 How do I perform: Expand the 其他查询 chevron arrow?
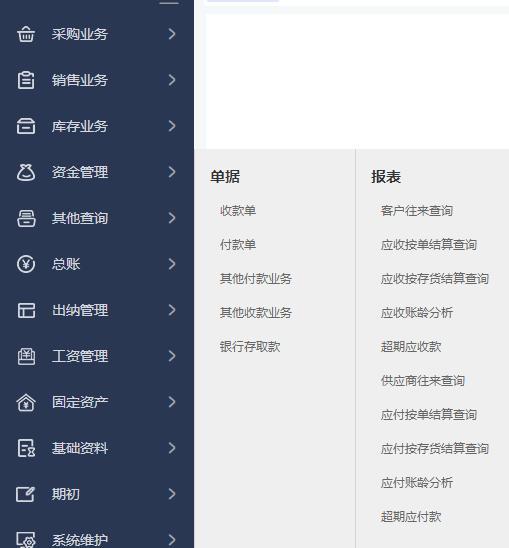click(x=172, y=218)
